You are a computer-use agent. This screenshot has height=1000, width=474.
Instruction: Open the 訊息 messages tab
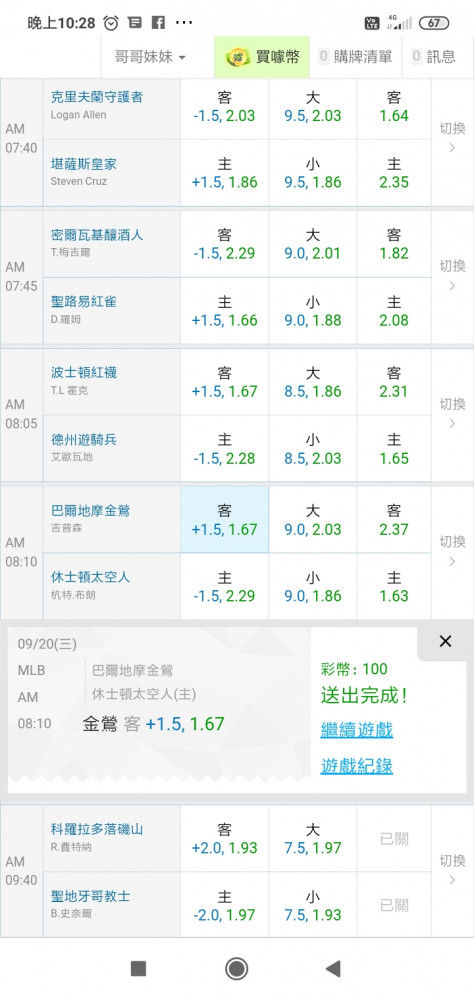tap(434, 57)
